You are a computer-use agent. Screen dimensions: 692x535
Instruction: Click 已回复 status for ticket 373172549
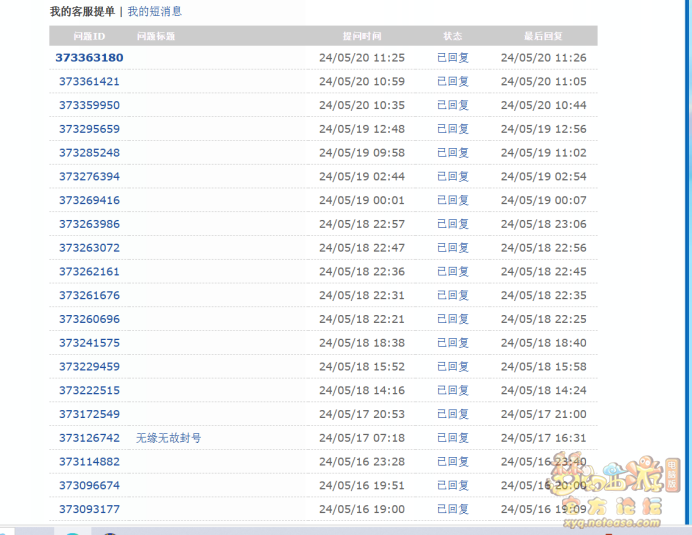pyautogui.click(x=452, y=414)
